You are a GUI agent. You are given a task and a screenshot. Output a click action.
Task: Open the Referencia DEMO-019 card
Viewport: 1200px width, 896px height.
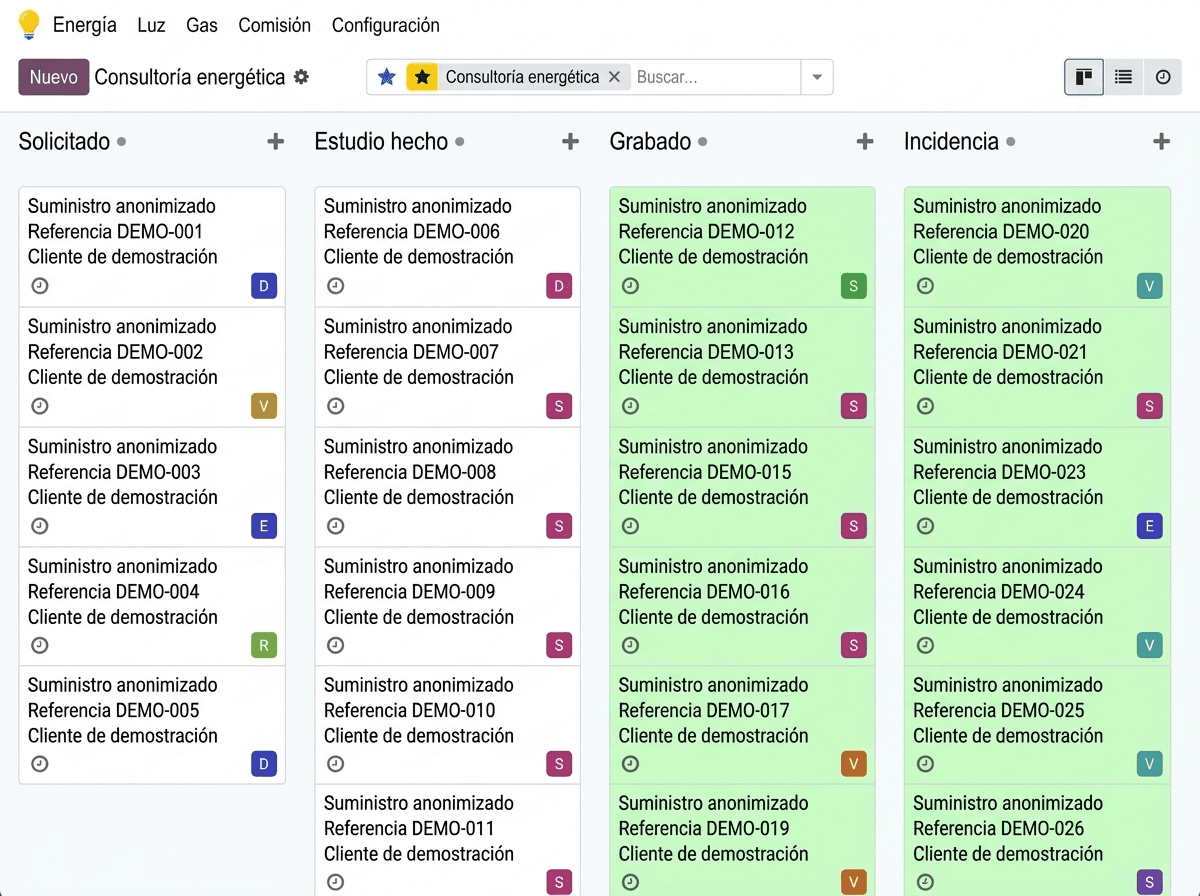click(x=742, y=840)
